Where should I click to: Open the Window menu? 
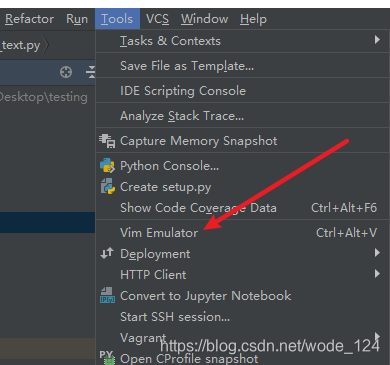point(204,19)
